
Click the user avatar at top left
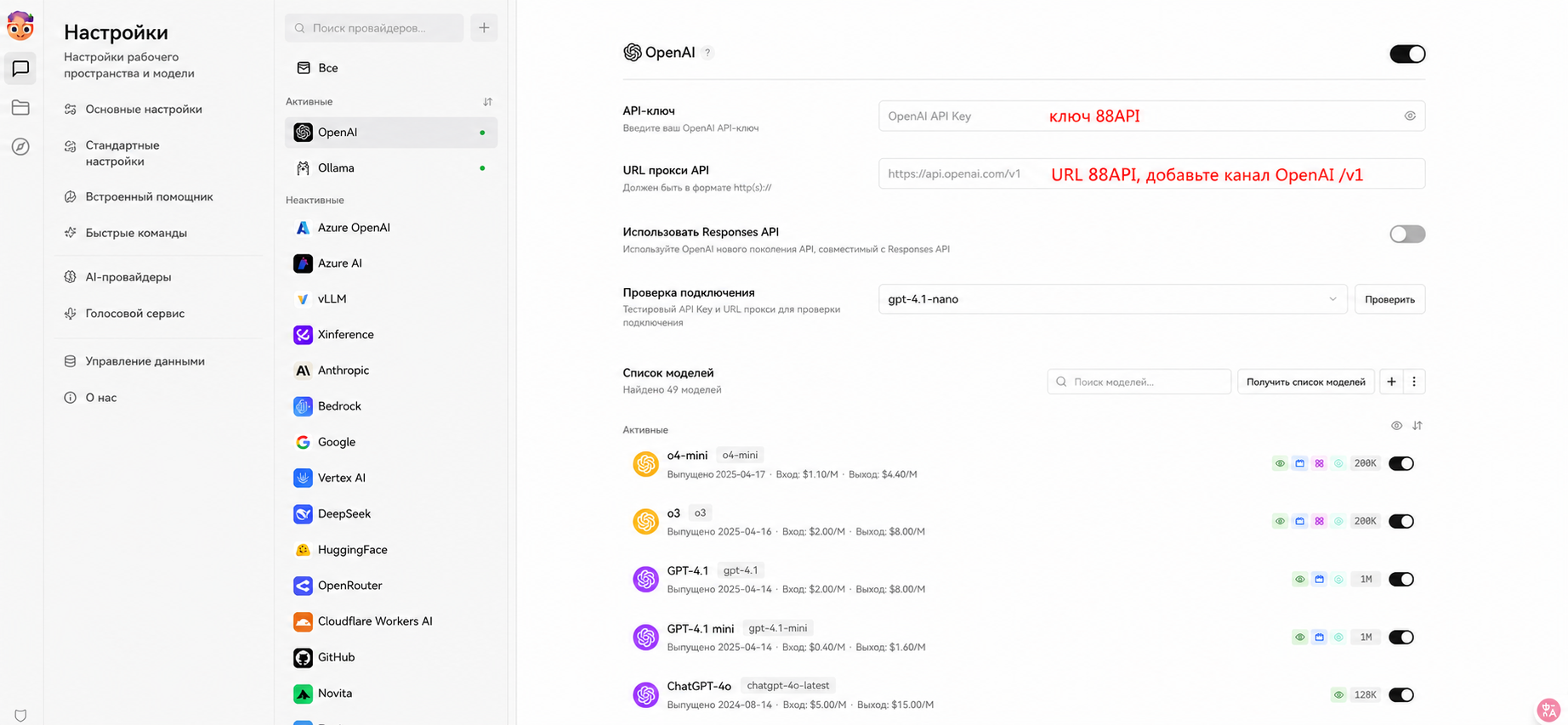point(20,25)
